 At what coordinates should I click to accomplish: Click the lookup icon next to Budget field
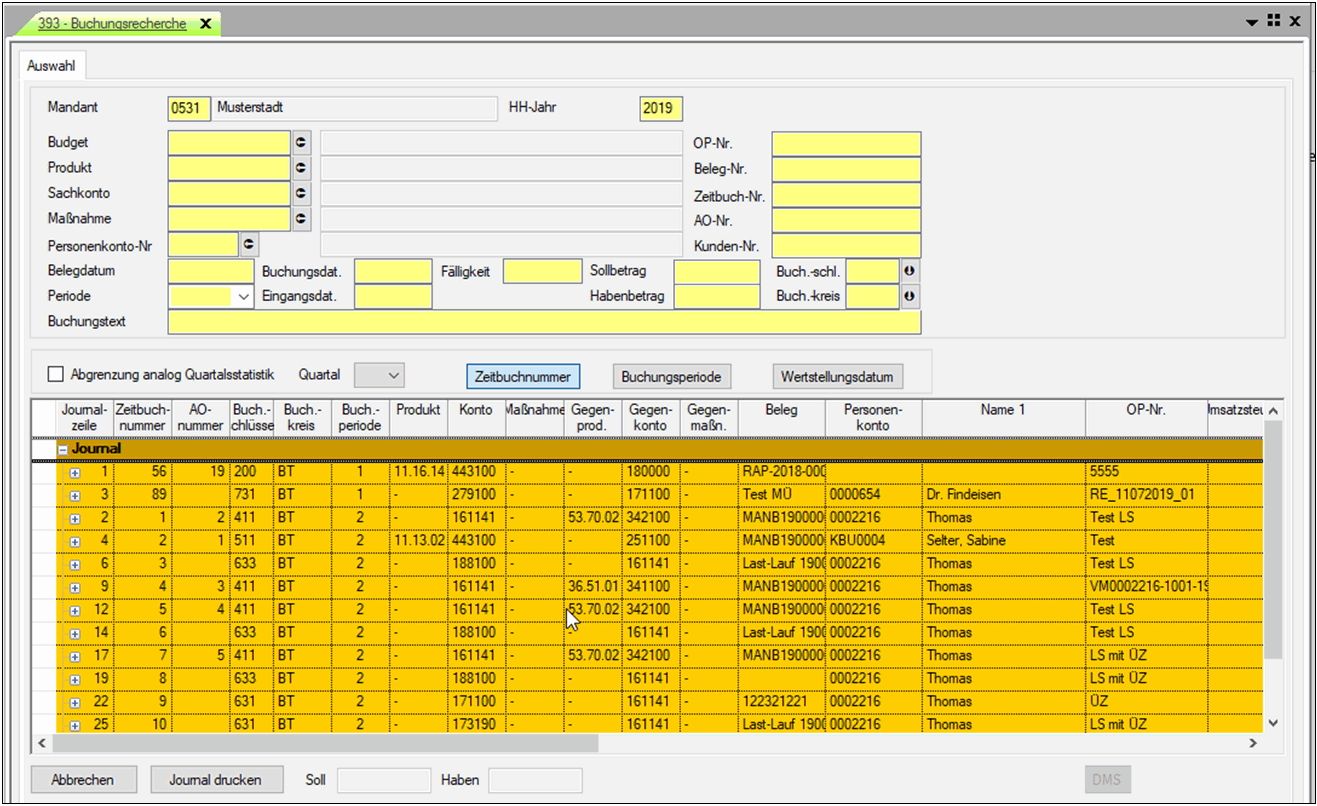[x=302, y=144]
